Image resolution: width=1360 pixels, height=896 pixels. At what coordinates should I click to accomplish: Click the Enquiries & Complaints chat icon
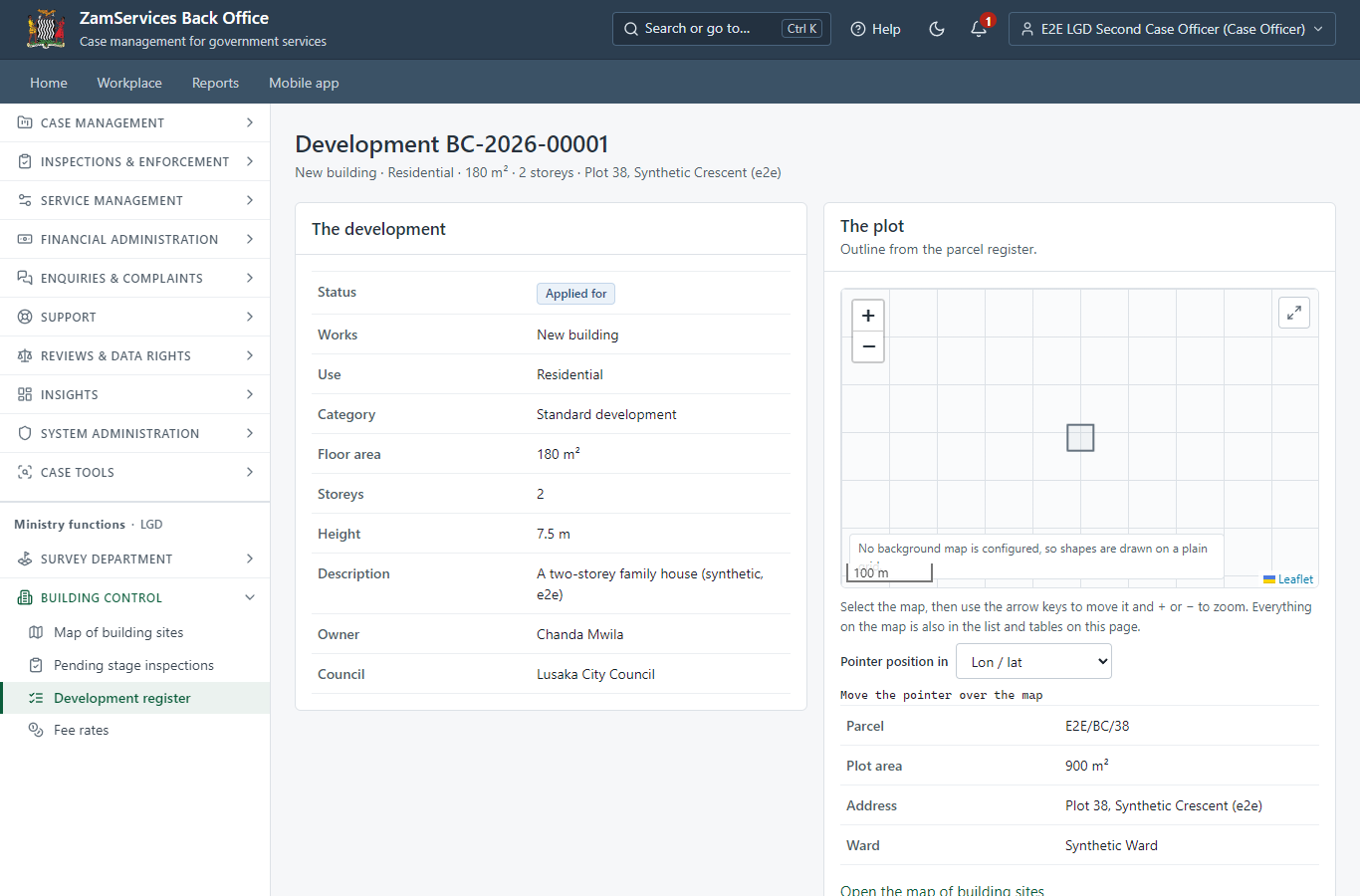coord(25,278)
